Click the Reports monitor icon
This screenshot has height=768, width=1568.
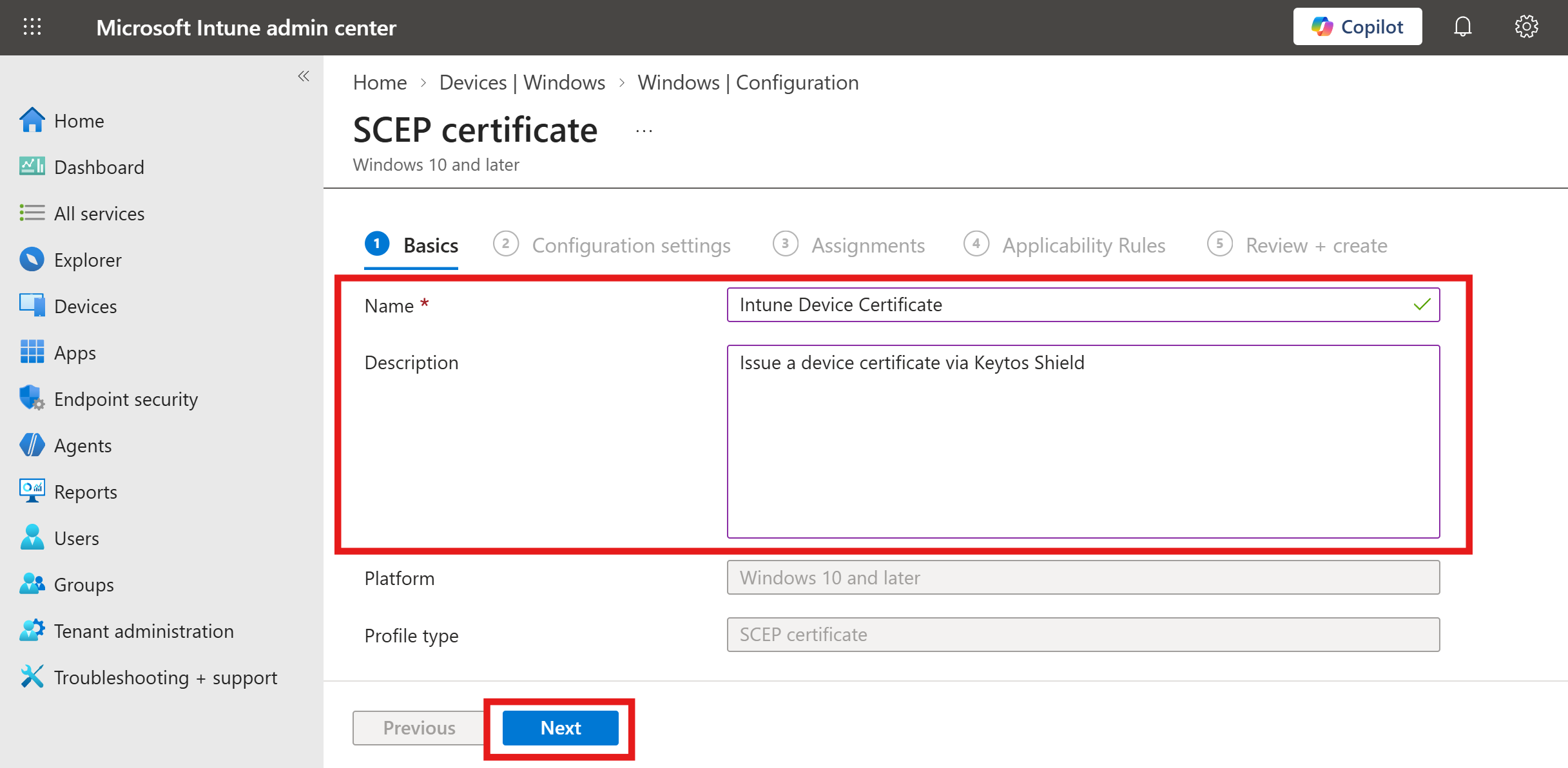coord(32,491)
